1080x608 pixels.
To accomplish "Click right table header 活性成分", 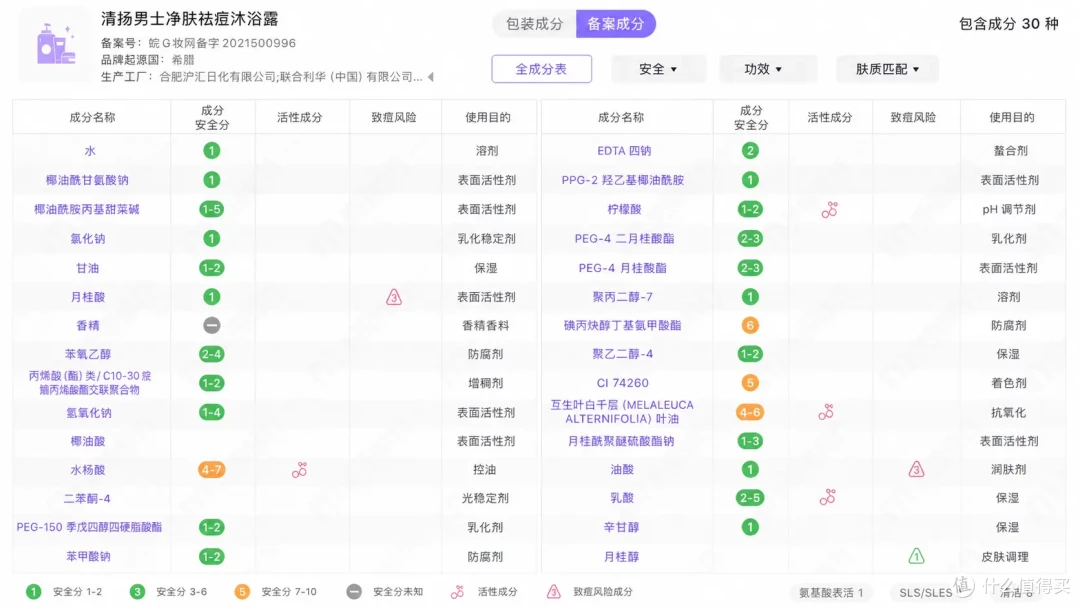I will pyautogui.click(x=829, y=118).
